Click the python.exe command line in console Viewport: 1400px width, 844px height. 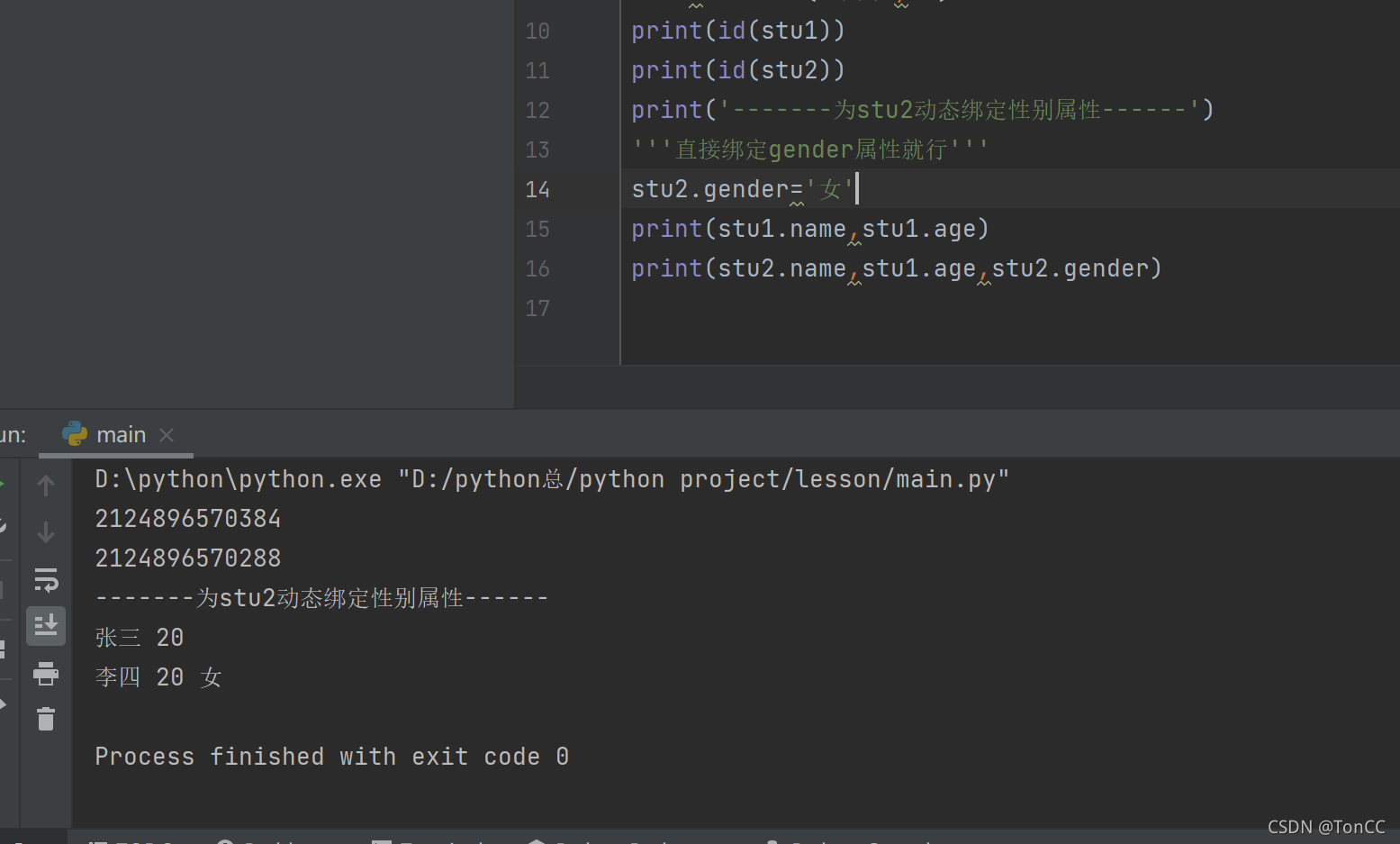click(x=552, y=479)
